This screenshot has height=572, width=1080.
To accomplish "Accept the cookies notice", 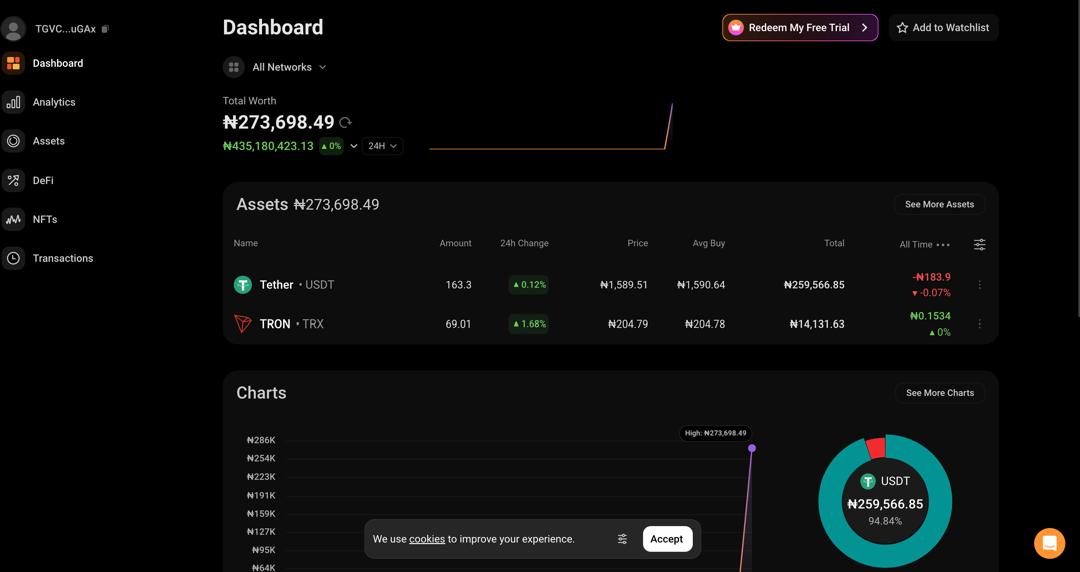I will tap(666, 539).
